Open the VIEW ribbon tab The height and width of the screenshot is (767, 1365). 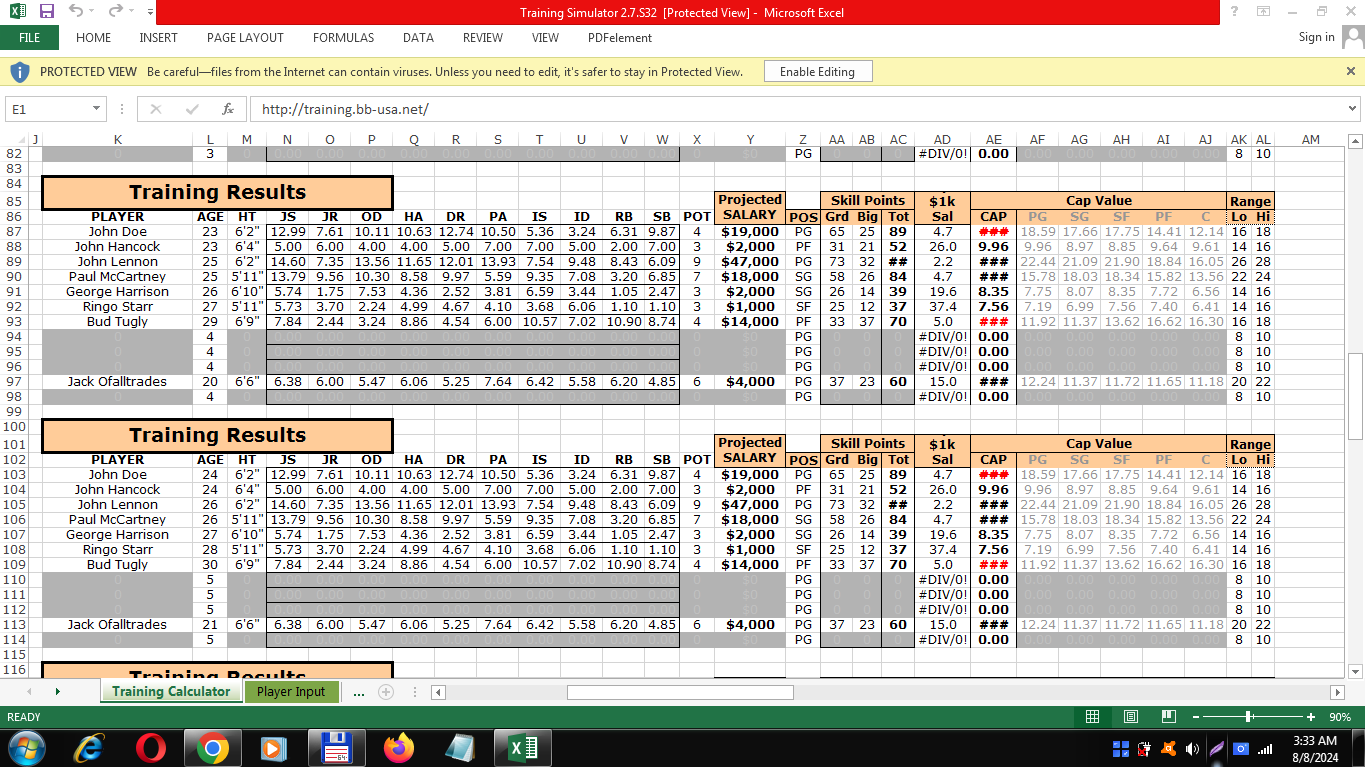click(x=545, y=38)
